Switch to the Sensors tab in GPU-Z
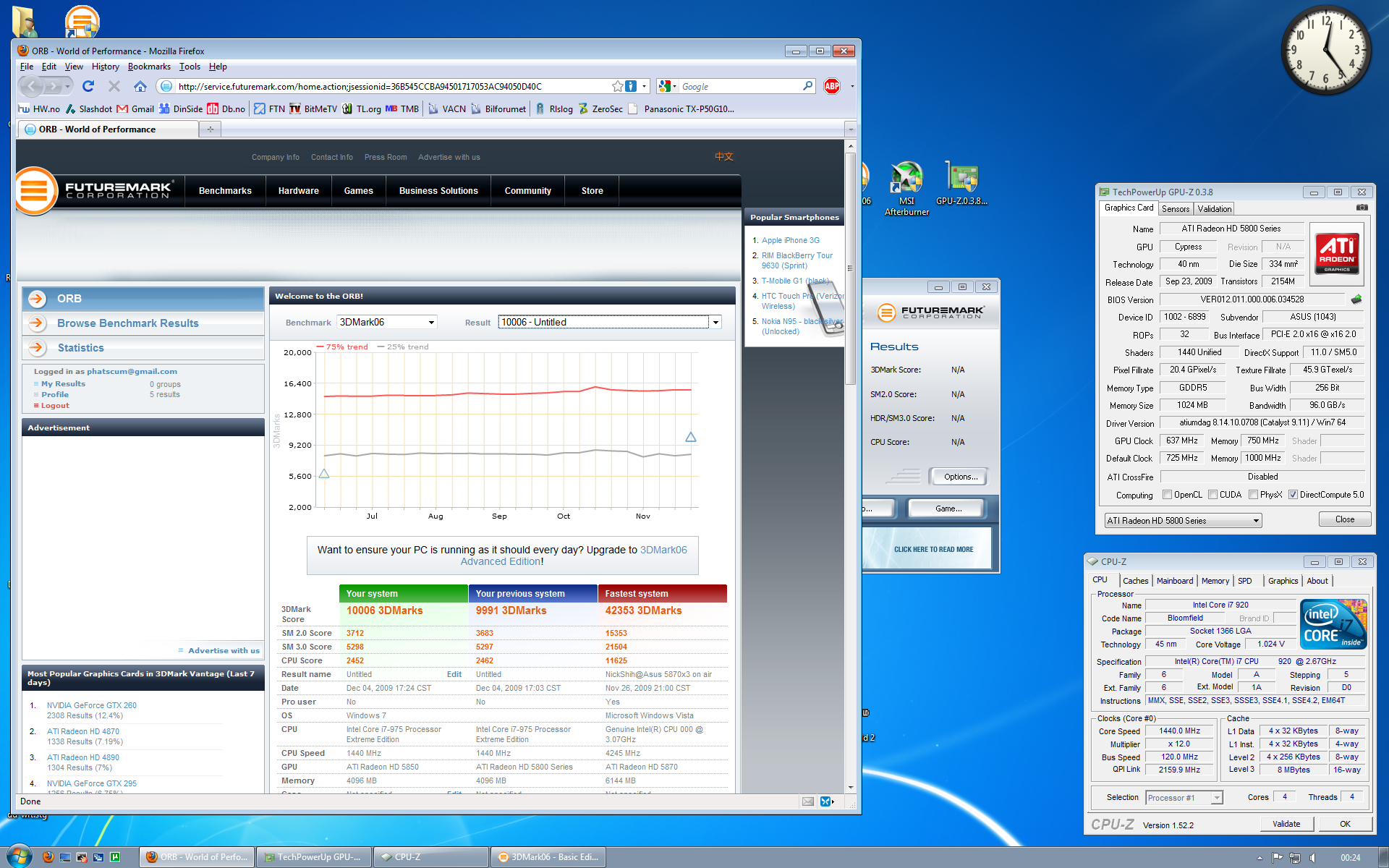 1175,209
